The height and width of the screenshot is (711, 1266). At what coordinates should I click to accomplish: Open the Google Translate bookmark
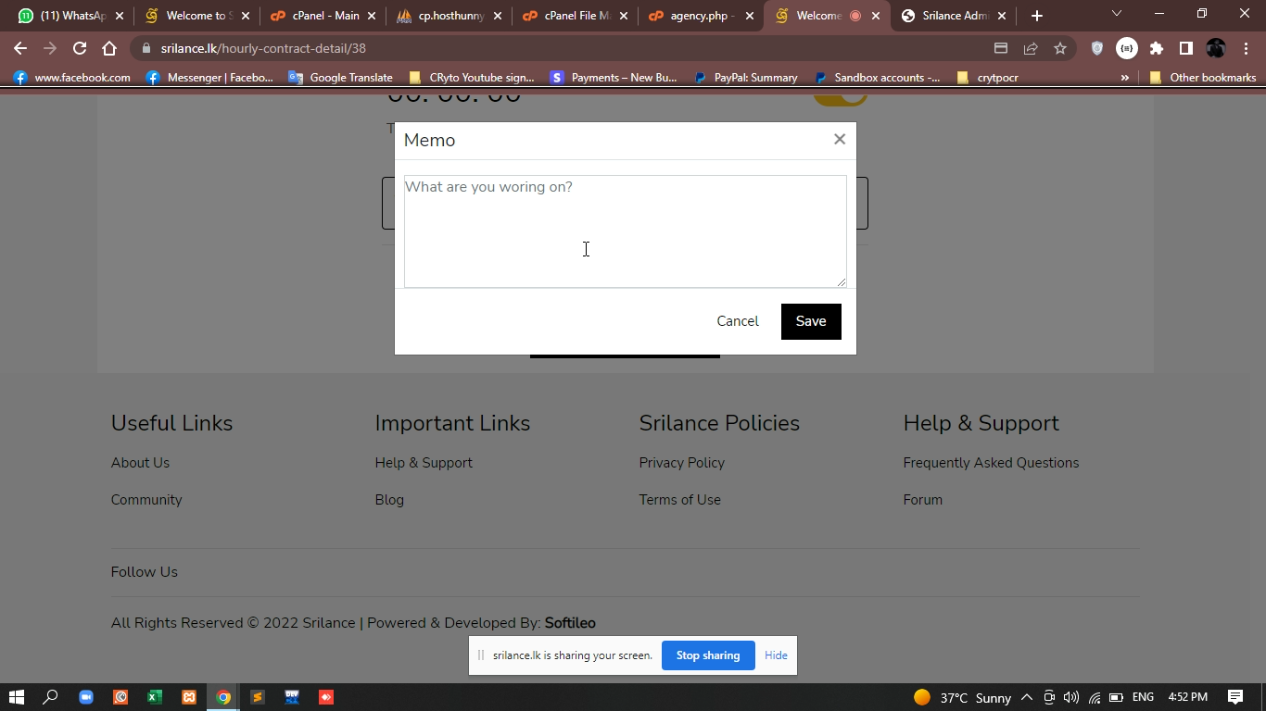(340, 77)
